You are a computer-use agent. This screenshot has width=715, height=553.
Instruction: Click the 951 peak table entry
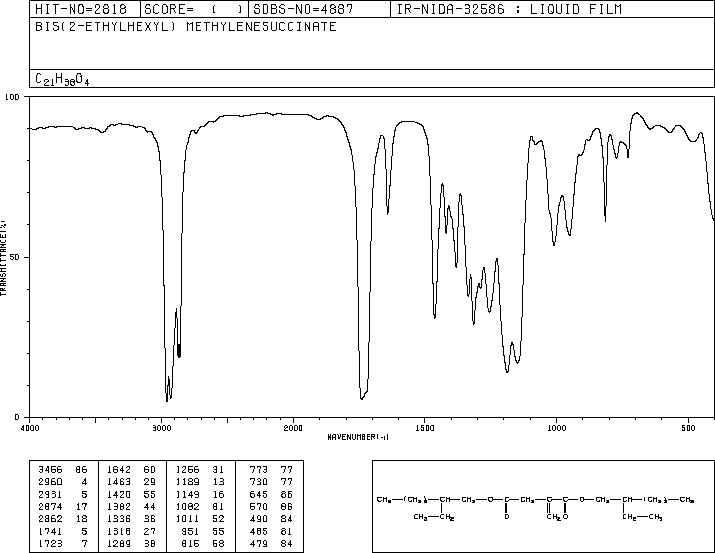click(203, 531)
